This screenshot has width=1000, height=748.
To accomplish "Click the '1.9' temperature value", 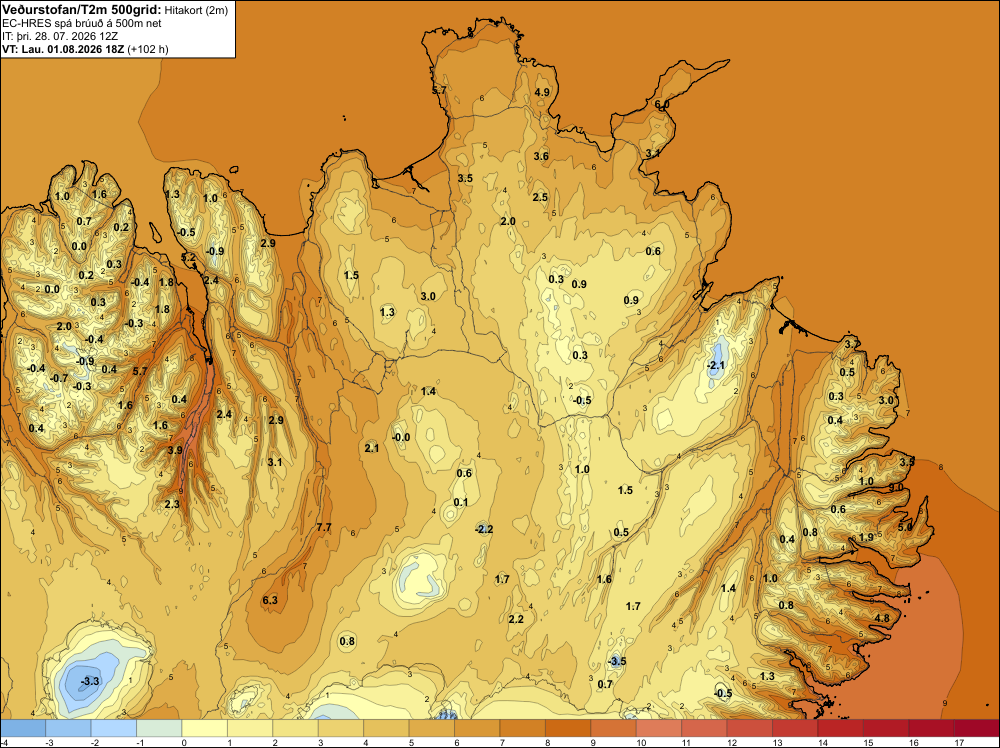I will point(866,538).
